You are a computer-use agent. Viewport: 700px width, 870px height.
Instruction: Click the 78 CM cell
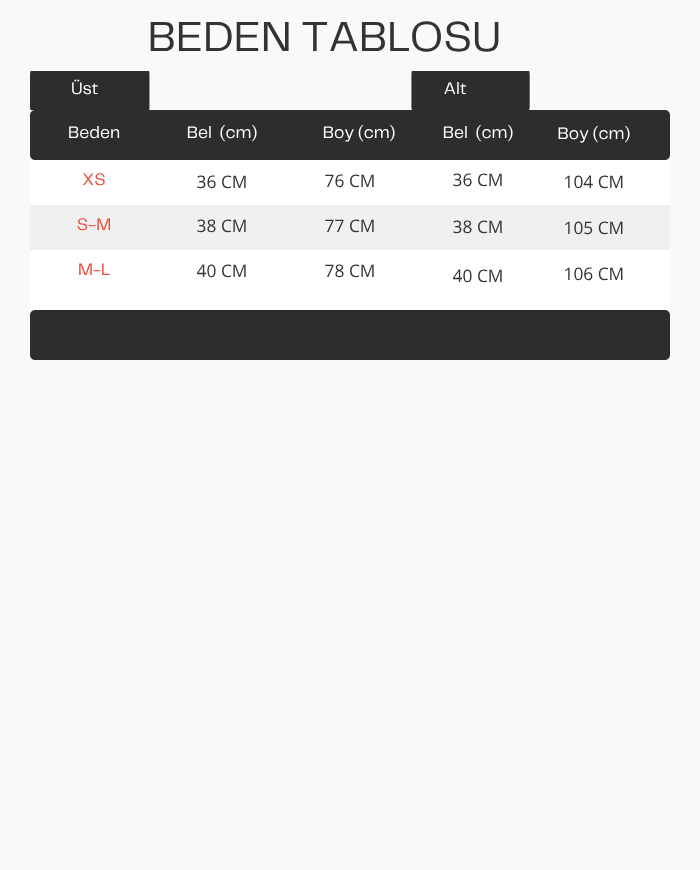(349, 271)
